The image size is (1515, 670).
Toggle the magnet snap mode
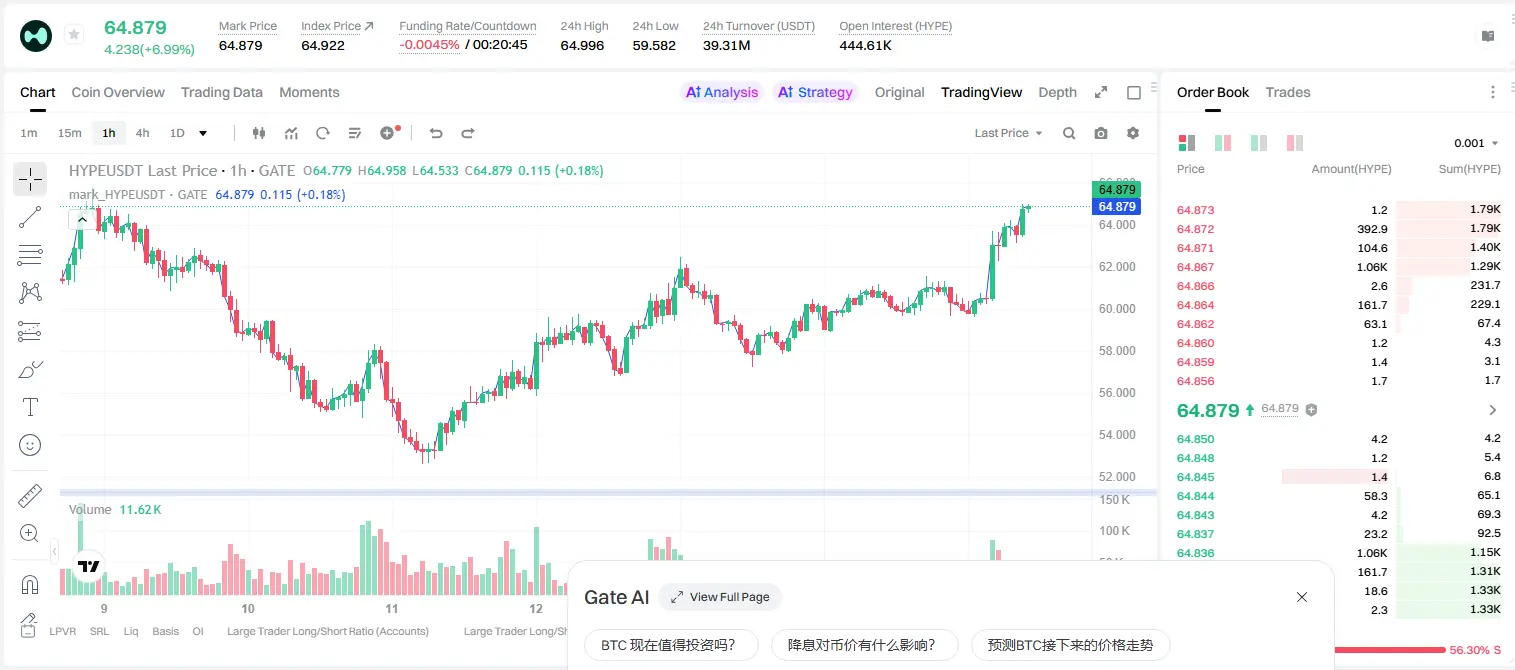[30, 584]
